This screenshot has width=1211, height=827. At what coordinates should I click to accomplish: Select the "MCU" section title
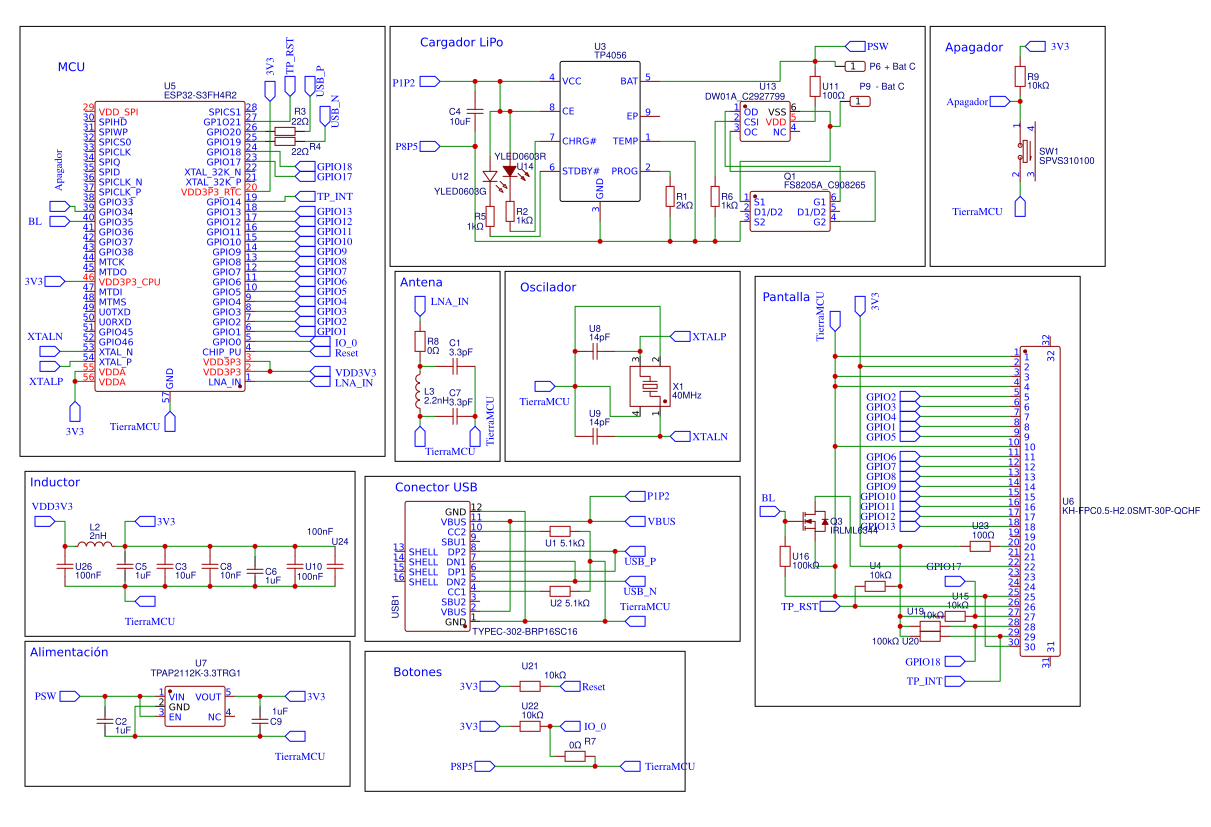[71, 66]
